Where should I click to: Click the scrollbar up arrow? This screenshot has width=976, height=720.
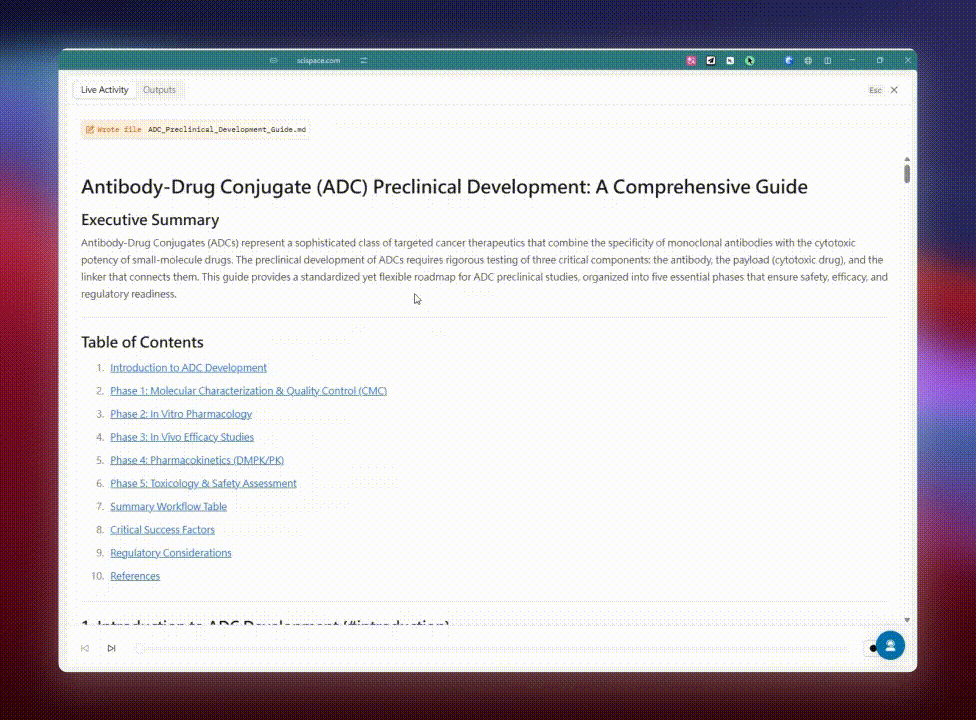click(907, 159)
